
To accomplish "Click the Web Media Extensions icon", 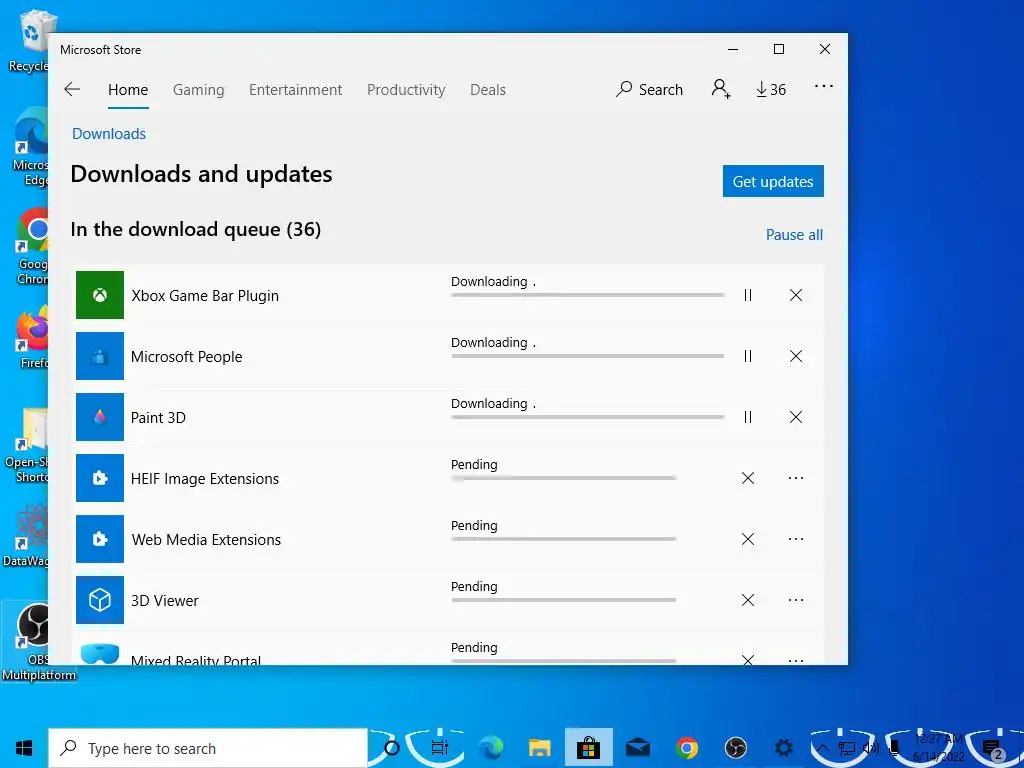I will pyautogui.click(x=100, y=539).
